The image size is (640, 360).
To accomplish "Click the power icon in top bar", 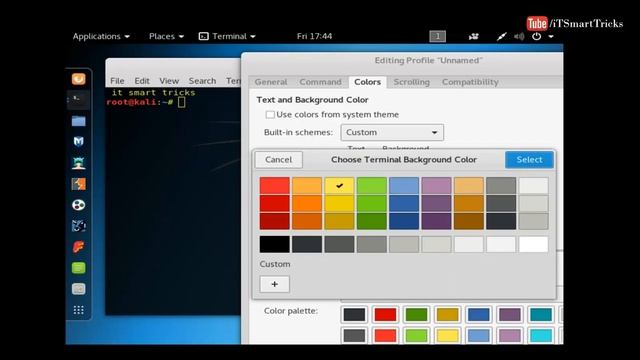I will (536, 36).
